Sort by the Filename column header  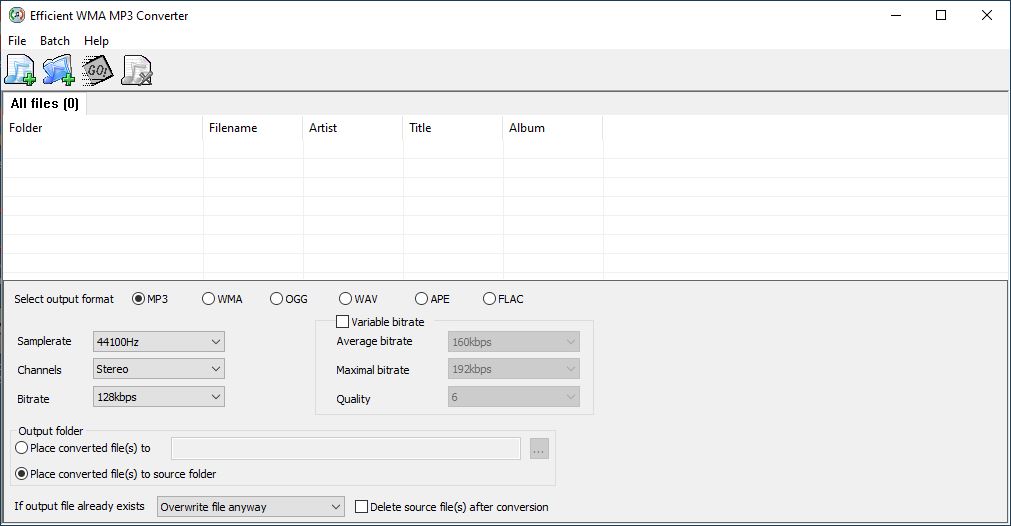click(253, 128)
